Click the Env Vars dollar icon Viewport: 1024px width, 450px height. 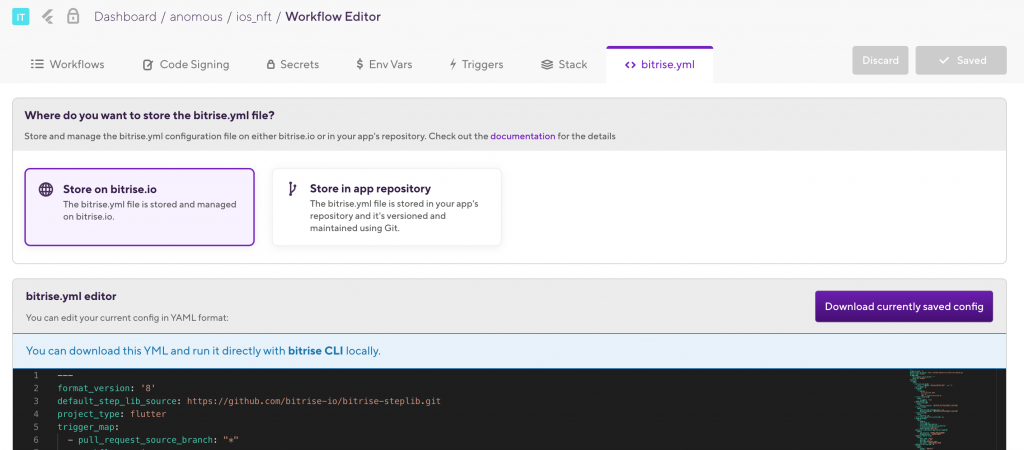360,64
